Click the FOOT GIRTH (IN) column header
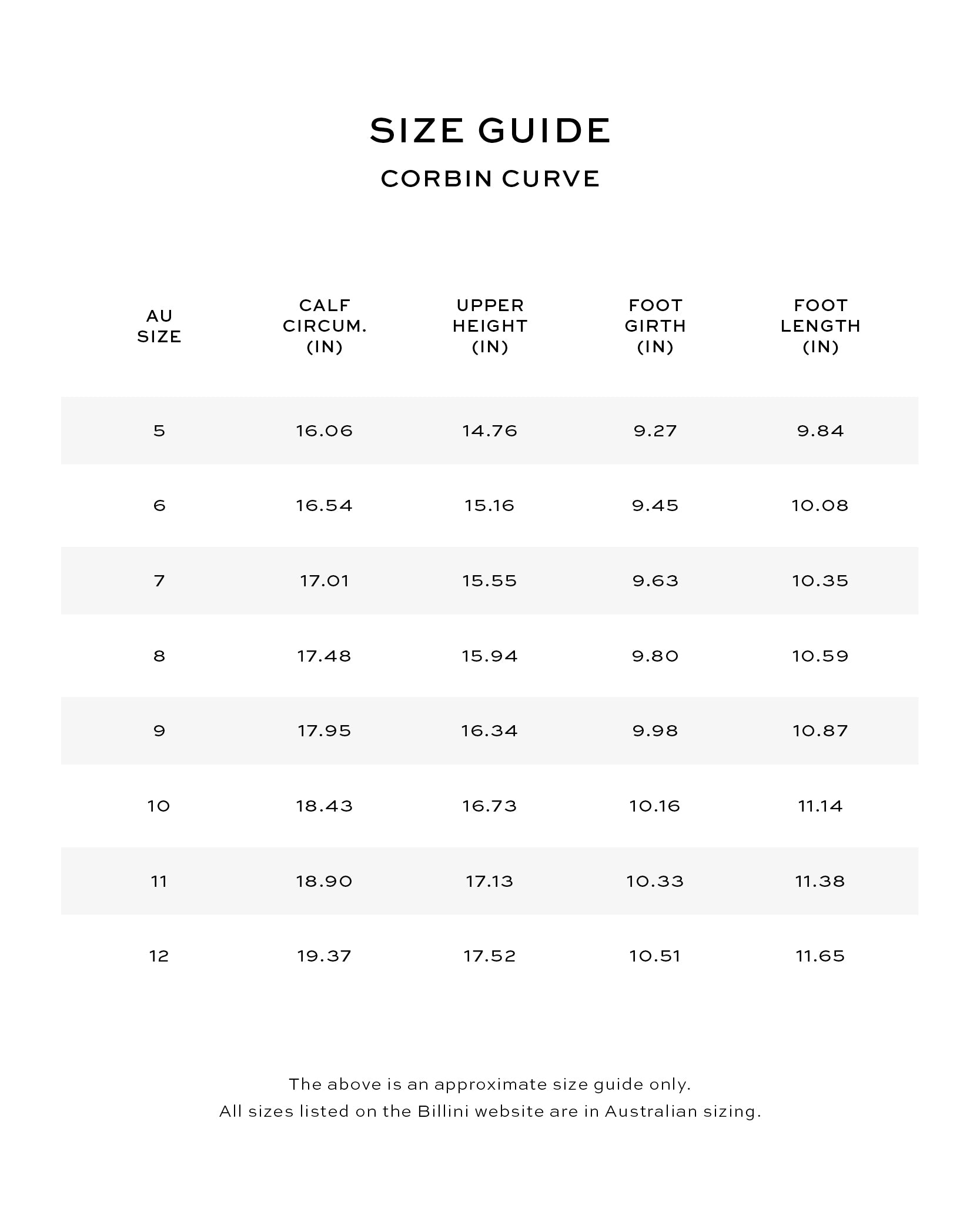 click(x=655, y=326)
